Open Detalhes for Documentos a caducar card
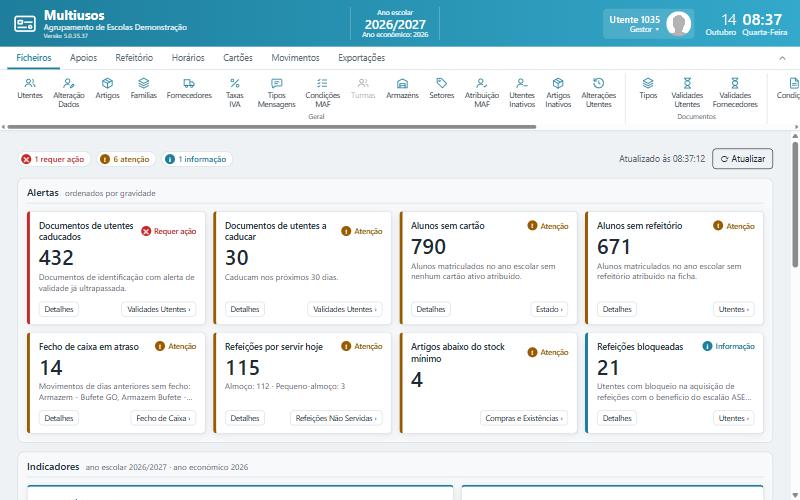 coord(245,309)
